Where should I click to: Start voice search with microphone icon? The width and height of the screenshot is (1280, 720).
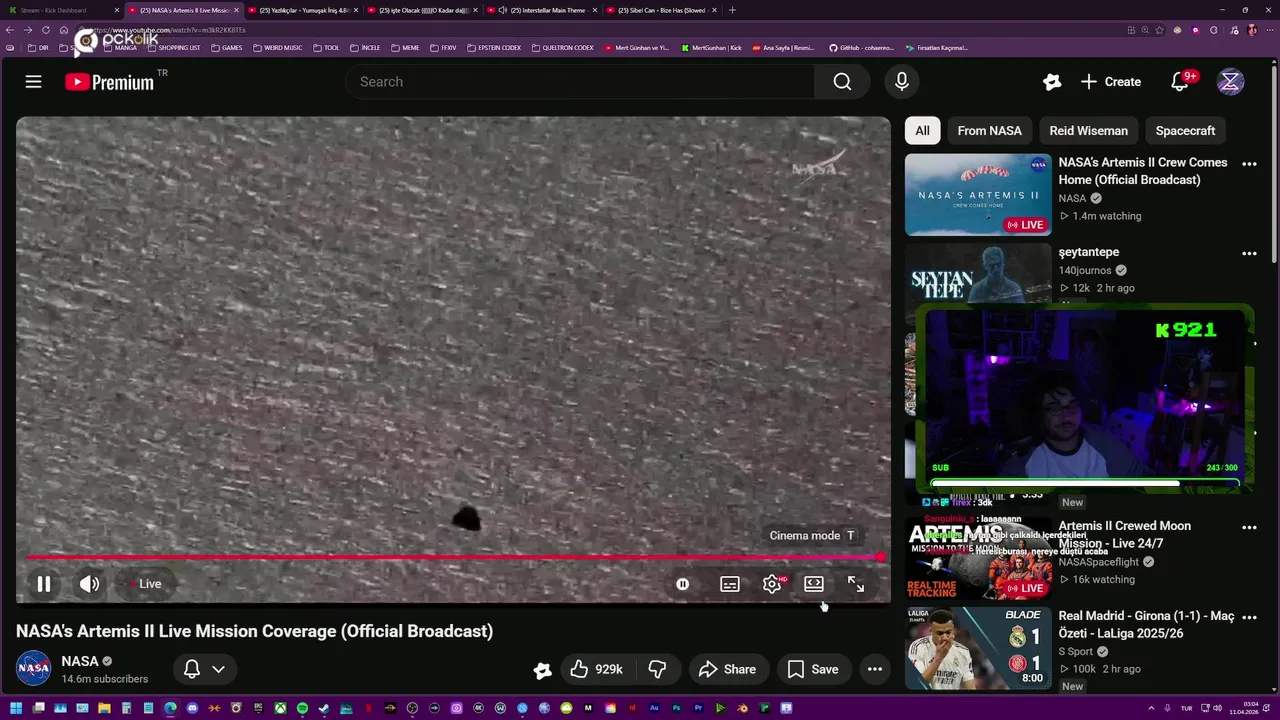tap(901, 82)
